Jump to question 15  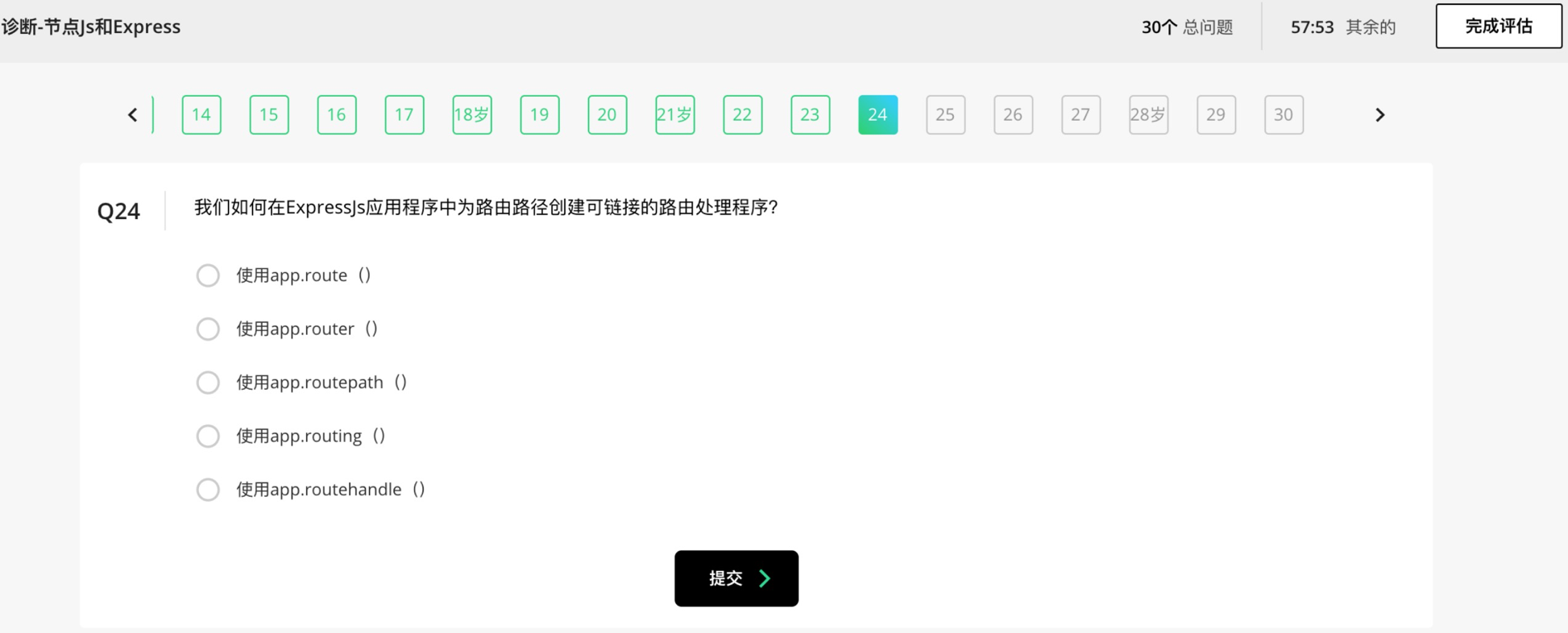coord(269,115)
